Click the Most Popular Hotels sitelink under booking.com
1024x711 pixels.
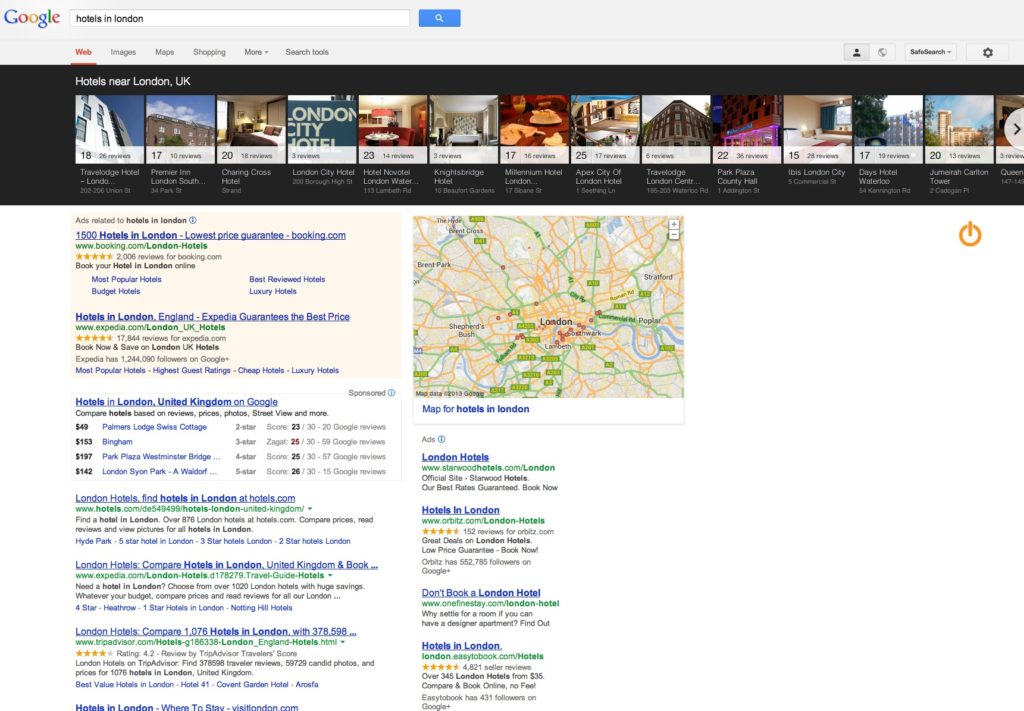126,279
